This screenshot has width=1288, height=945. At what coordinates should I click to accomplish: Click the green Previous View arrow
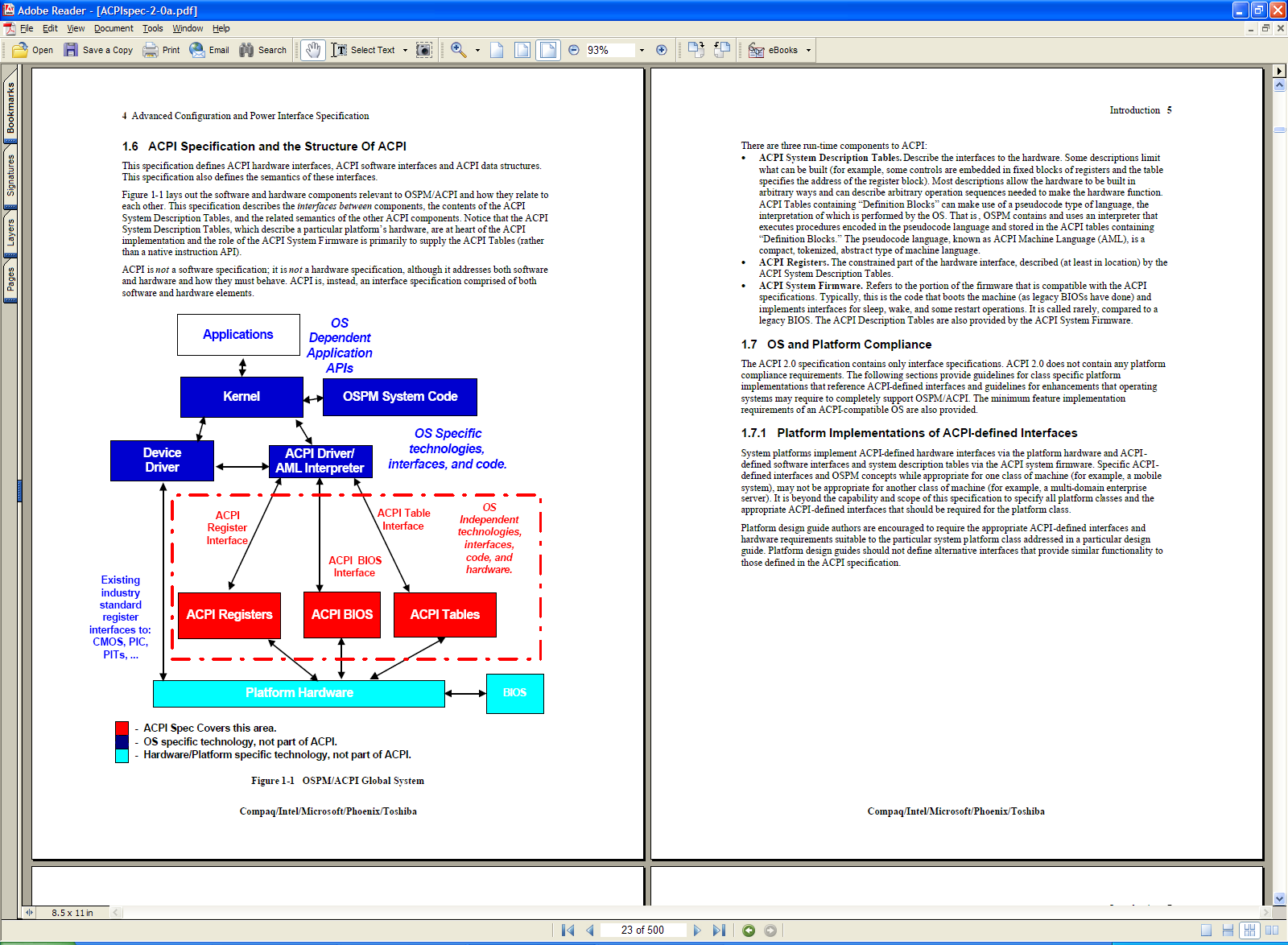point(749,931)
